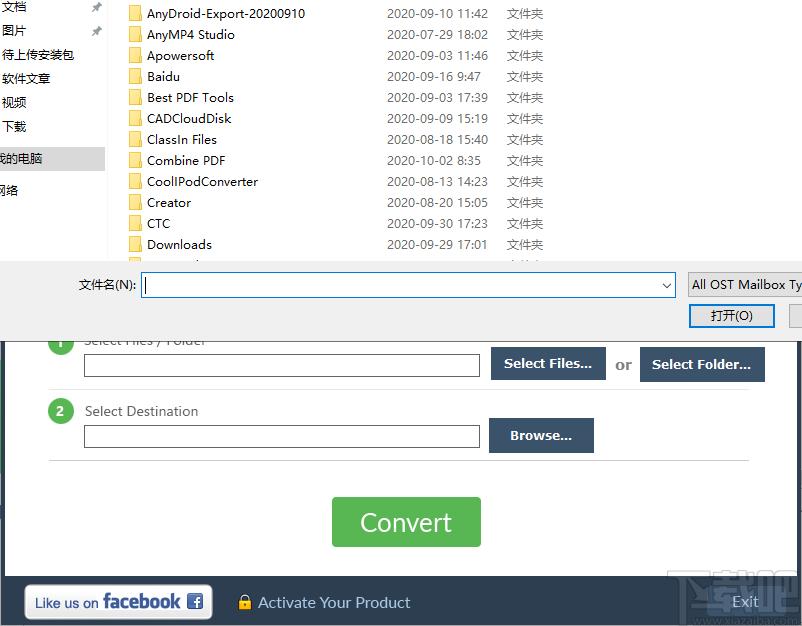Click the Select Files path field
The height and width of the screenshot is (626, 802).
tap(282, 365)
